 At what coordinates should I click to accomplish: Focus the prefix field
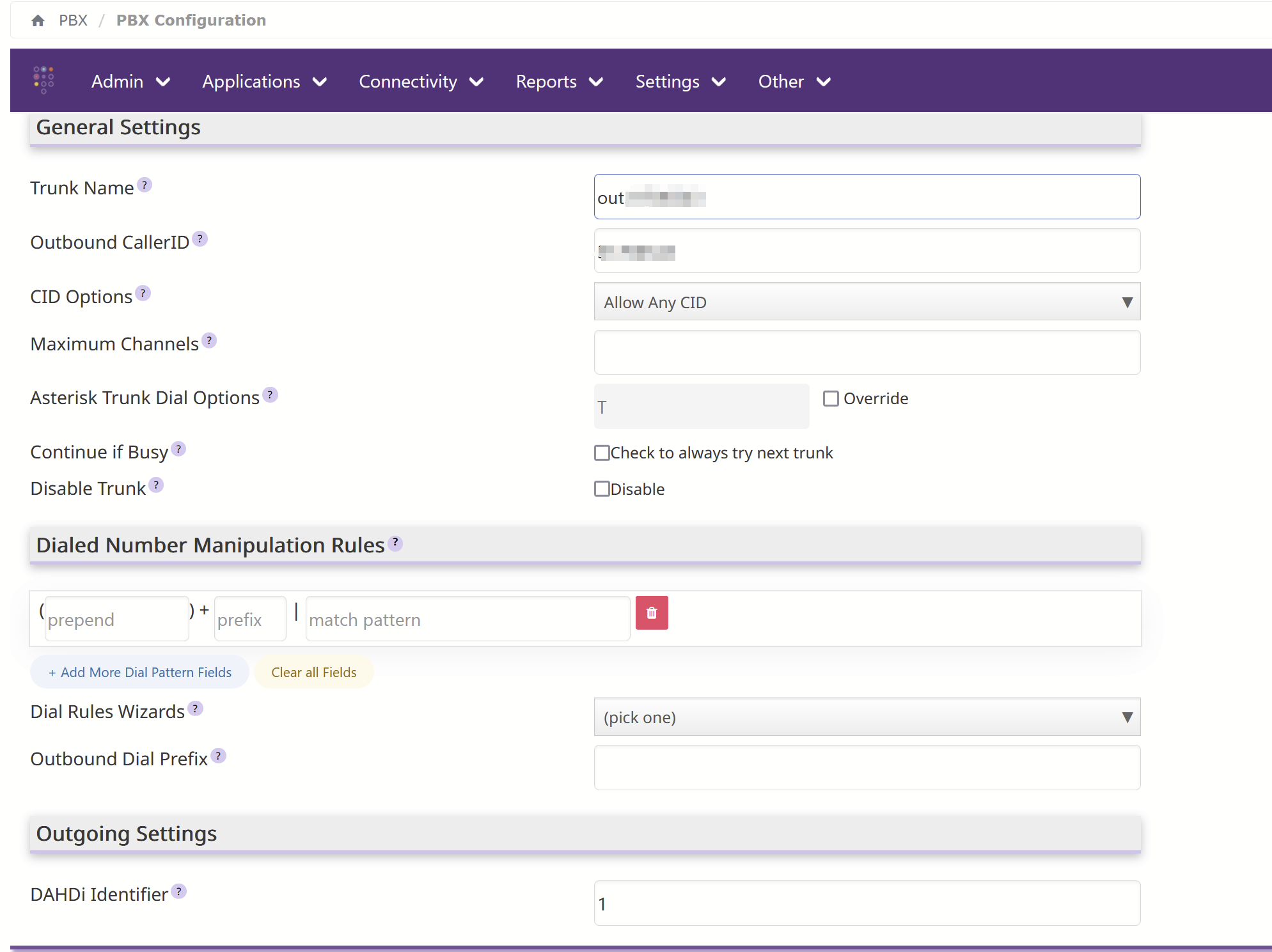[x=250, y=619]
